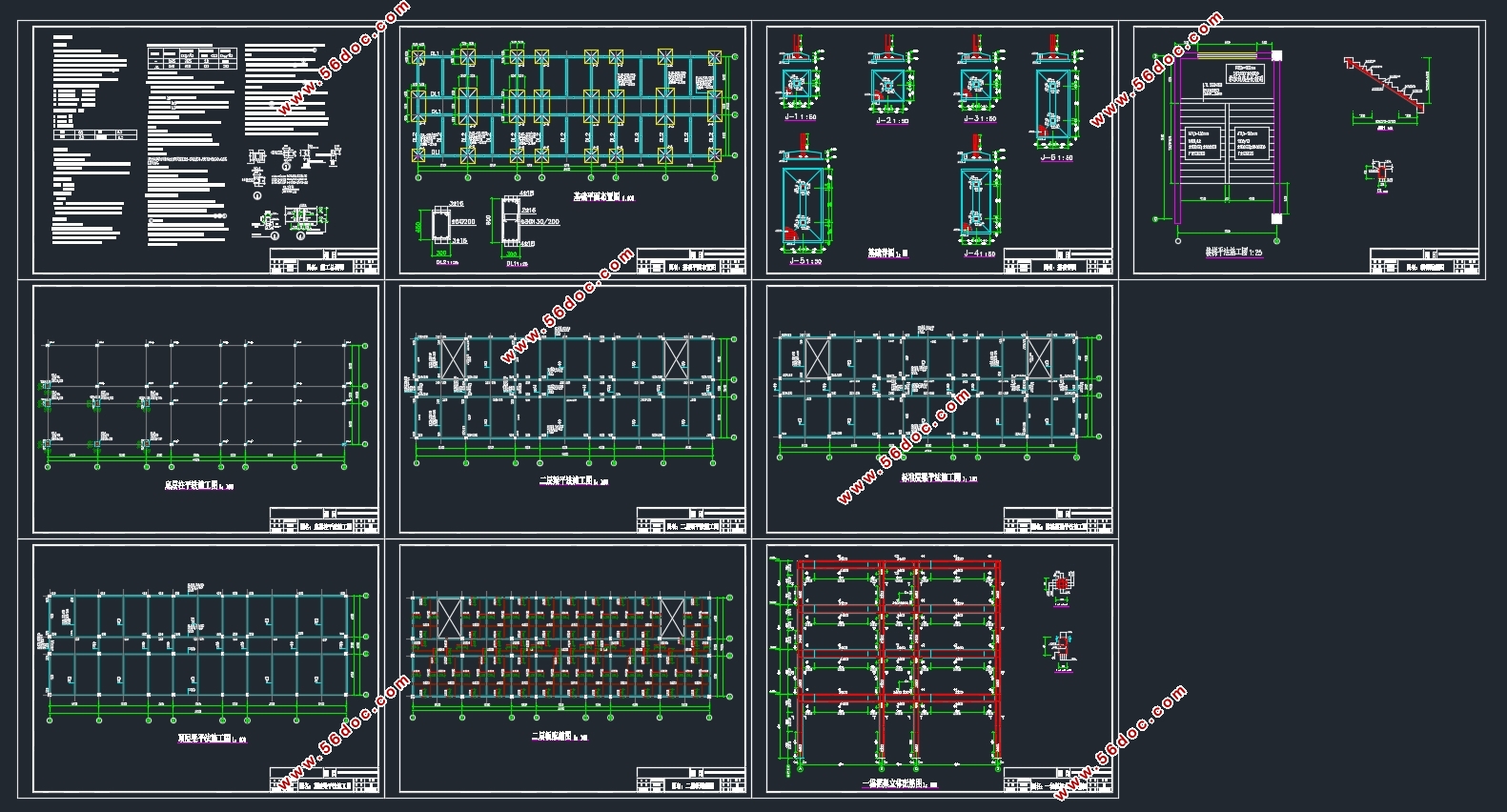Click the foundation plan sheet title block
The width and height of the screenshot is (1507, 812).
pyautogui.click(x=691, y=262)
